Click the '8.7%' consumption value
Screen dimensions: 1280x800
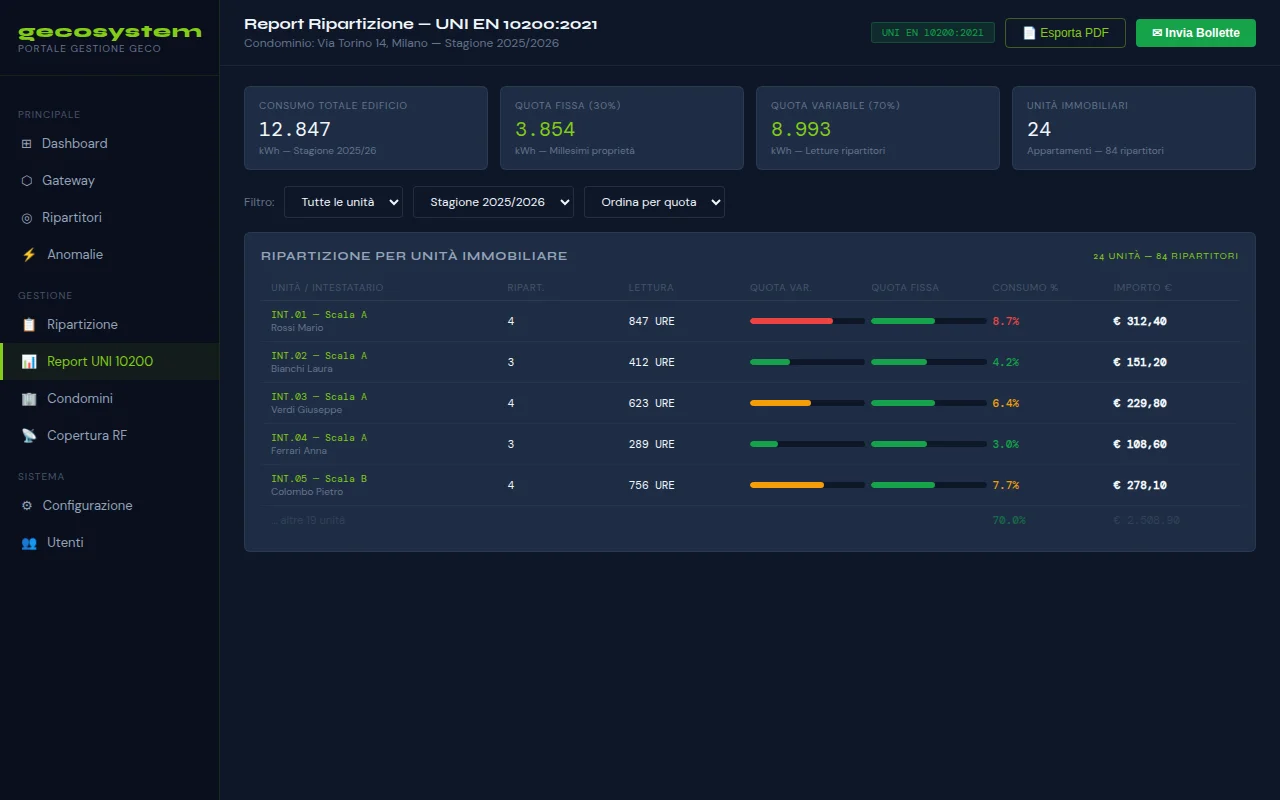coord(1006,321)
